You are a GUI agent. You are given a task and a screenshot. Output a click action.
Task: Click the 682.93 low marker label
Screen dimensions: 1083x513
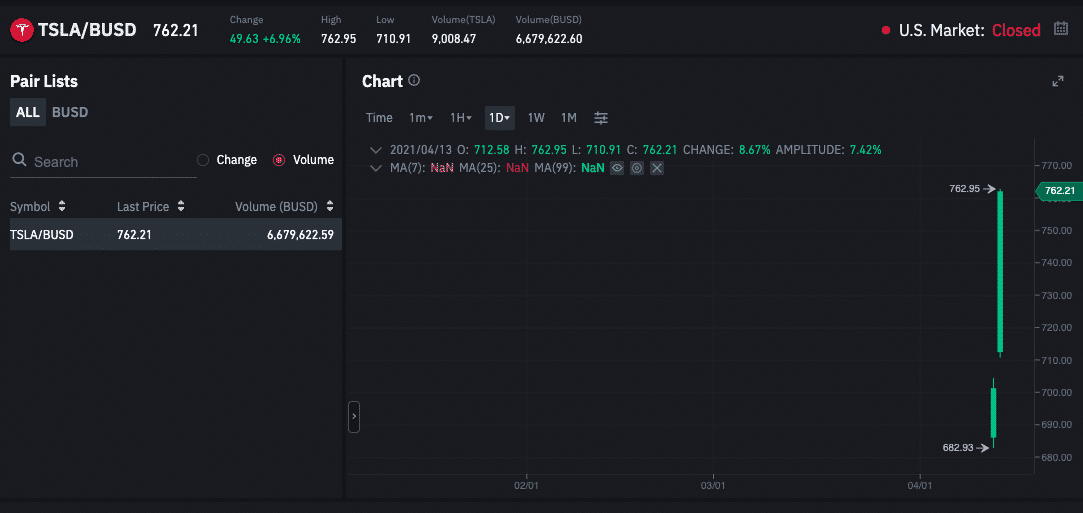pos(957,447)
